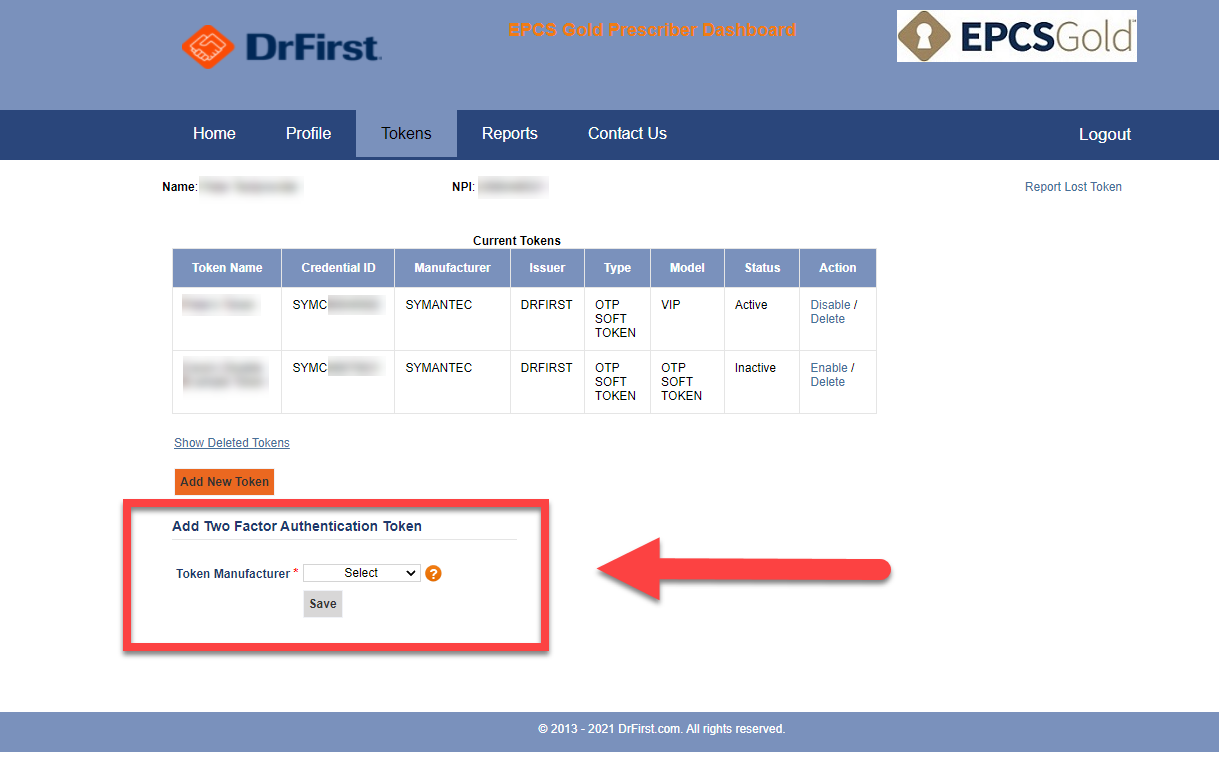The height and width of the screenshot is (773, 1219).
Task: Click the Add New Token button
Action: coord(224,482)
